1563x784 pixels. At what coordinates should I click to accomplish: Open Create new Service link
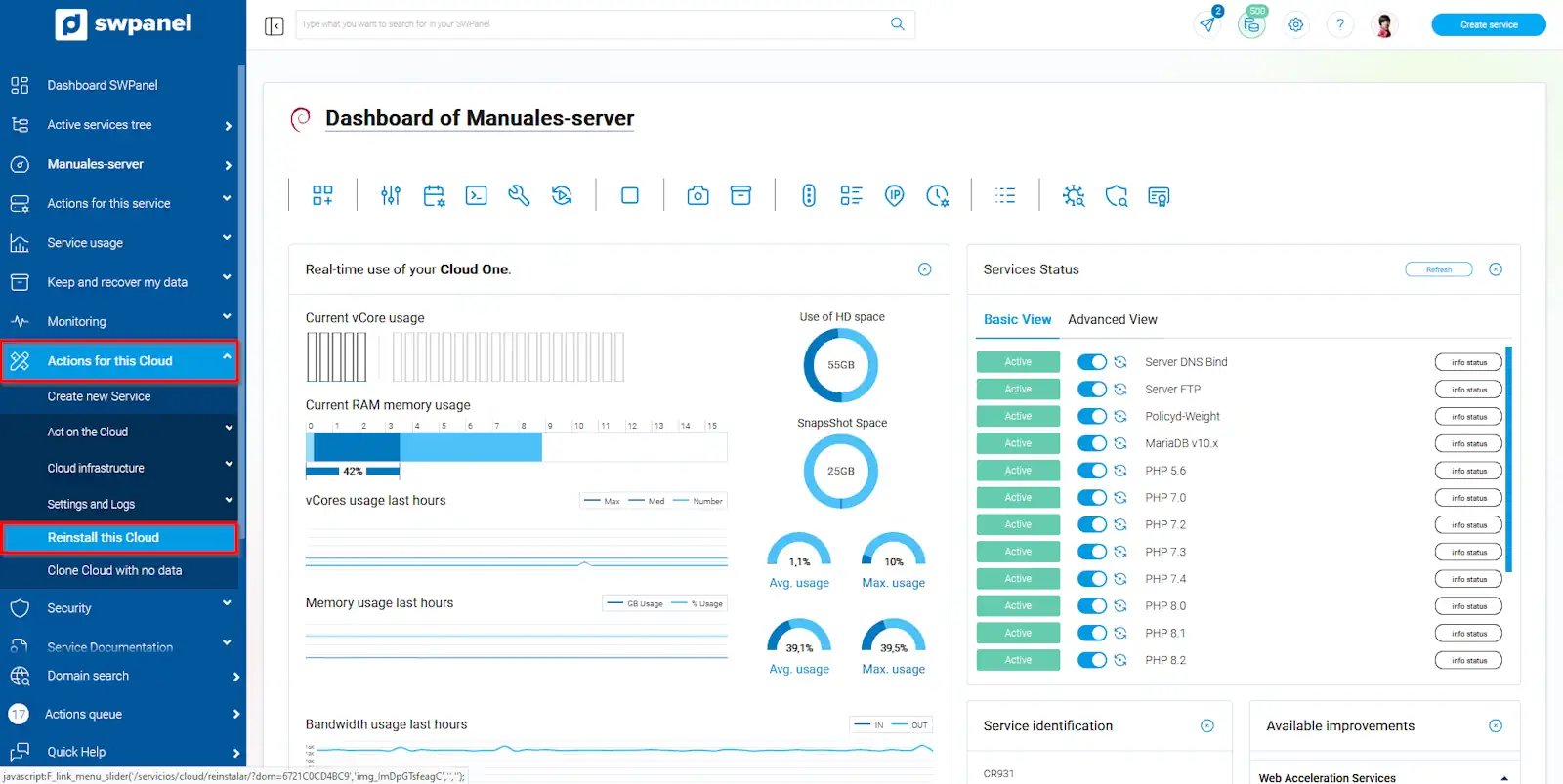point(99,396)
